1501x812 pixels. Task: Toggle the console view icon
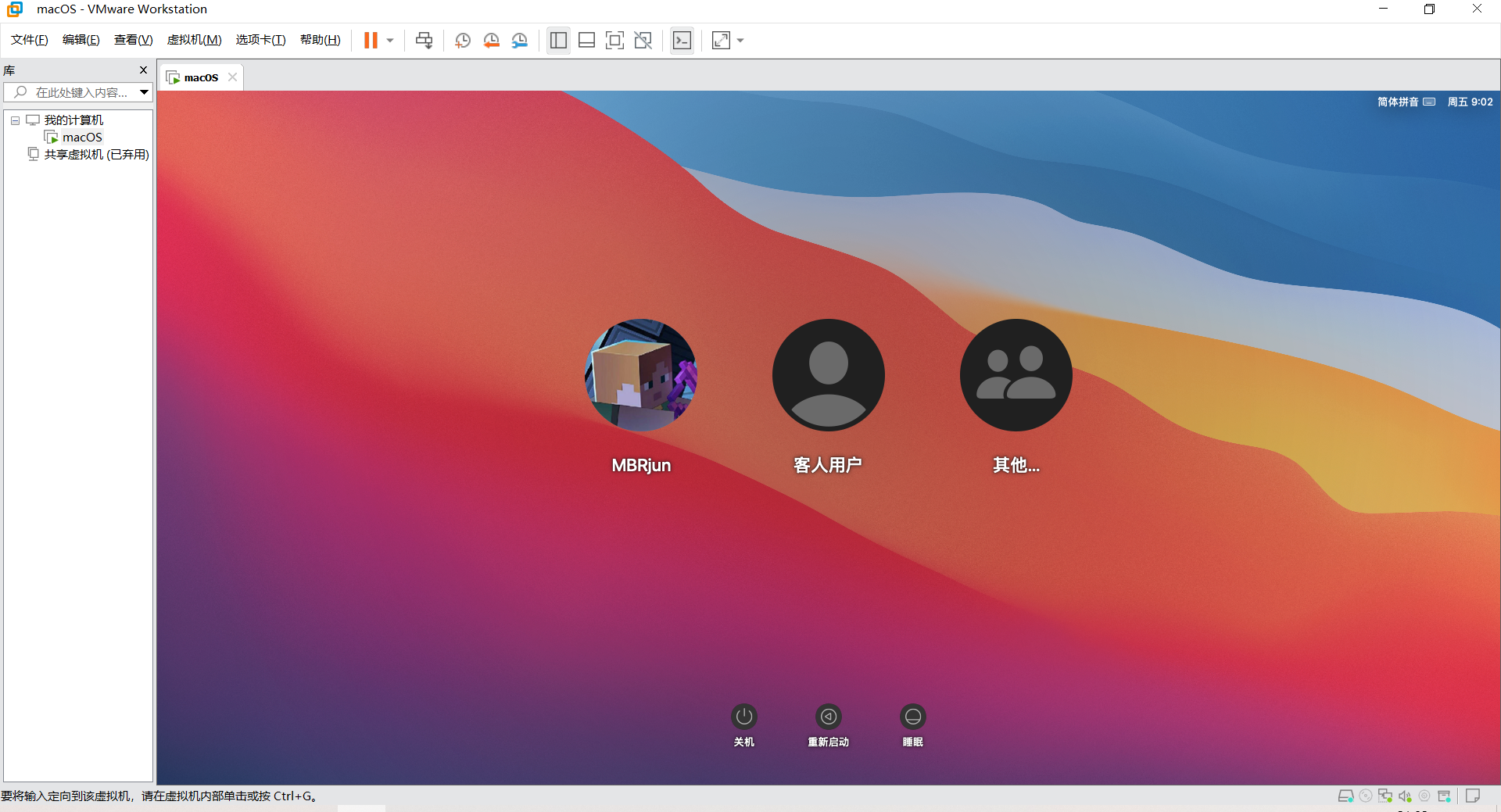click(x=682, y=40)
